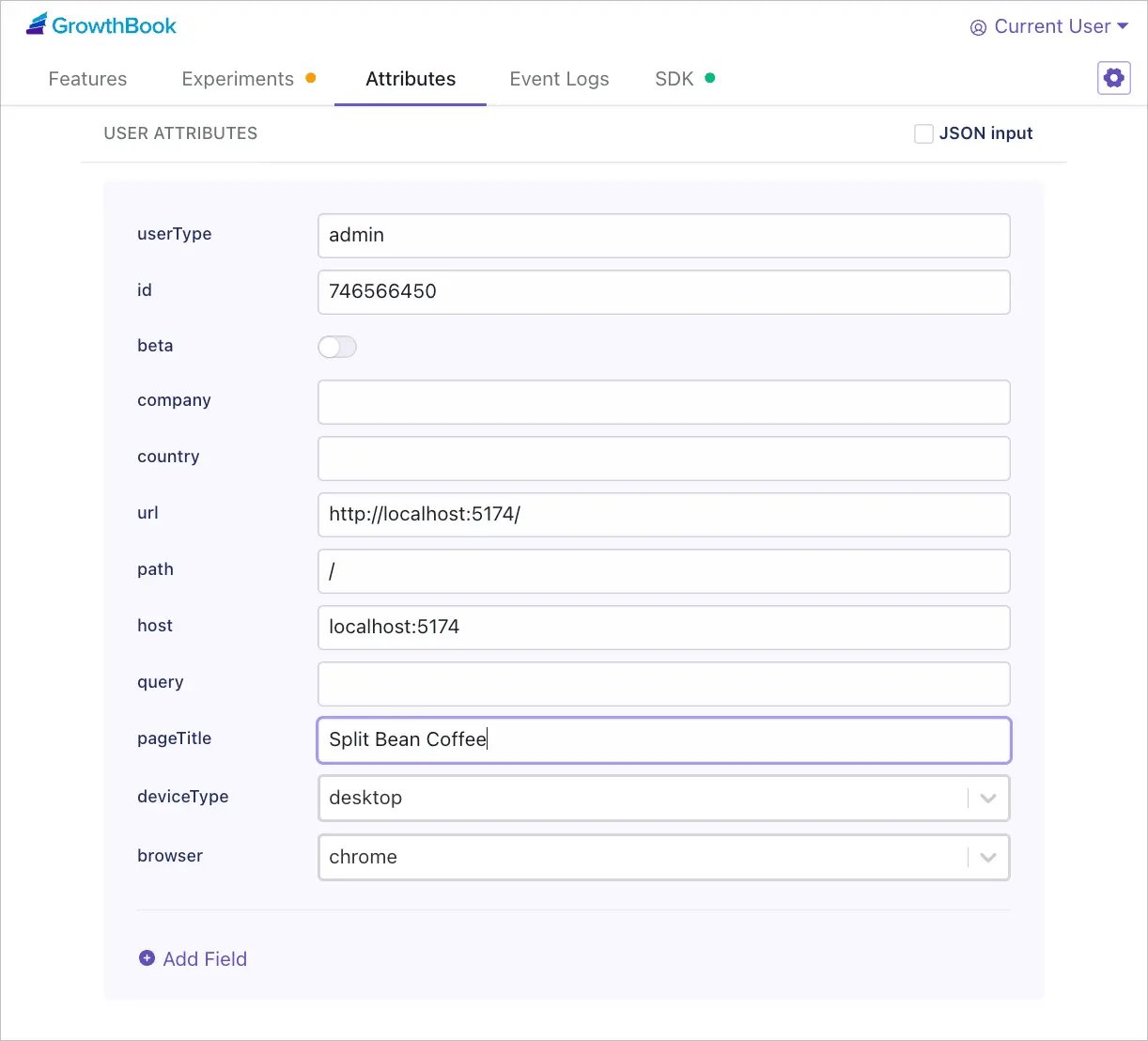Click the path input field
The height and width of the screenshot is (1041, 1148).
click(664, 571)
